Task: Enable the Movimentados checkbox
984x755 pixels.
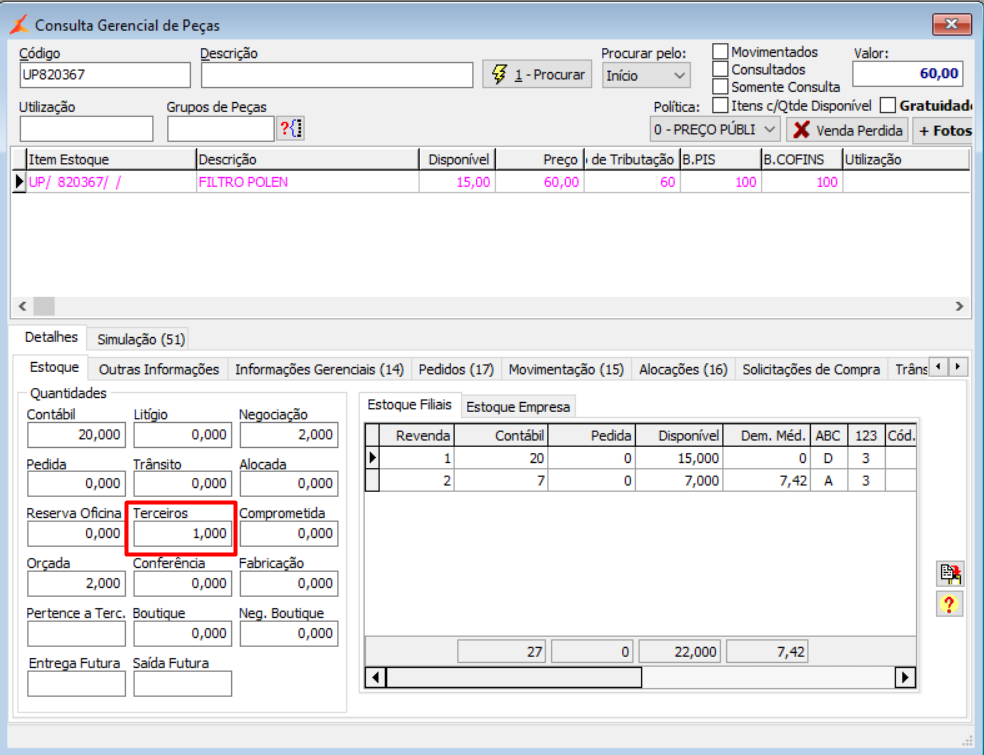Action: click(x=720, y=51)
